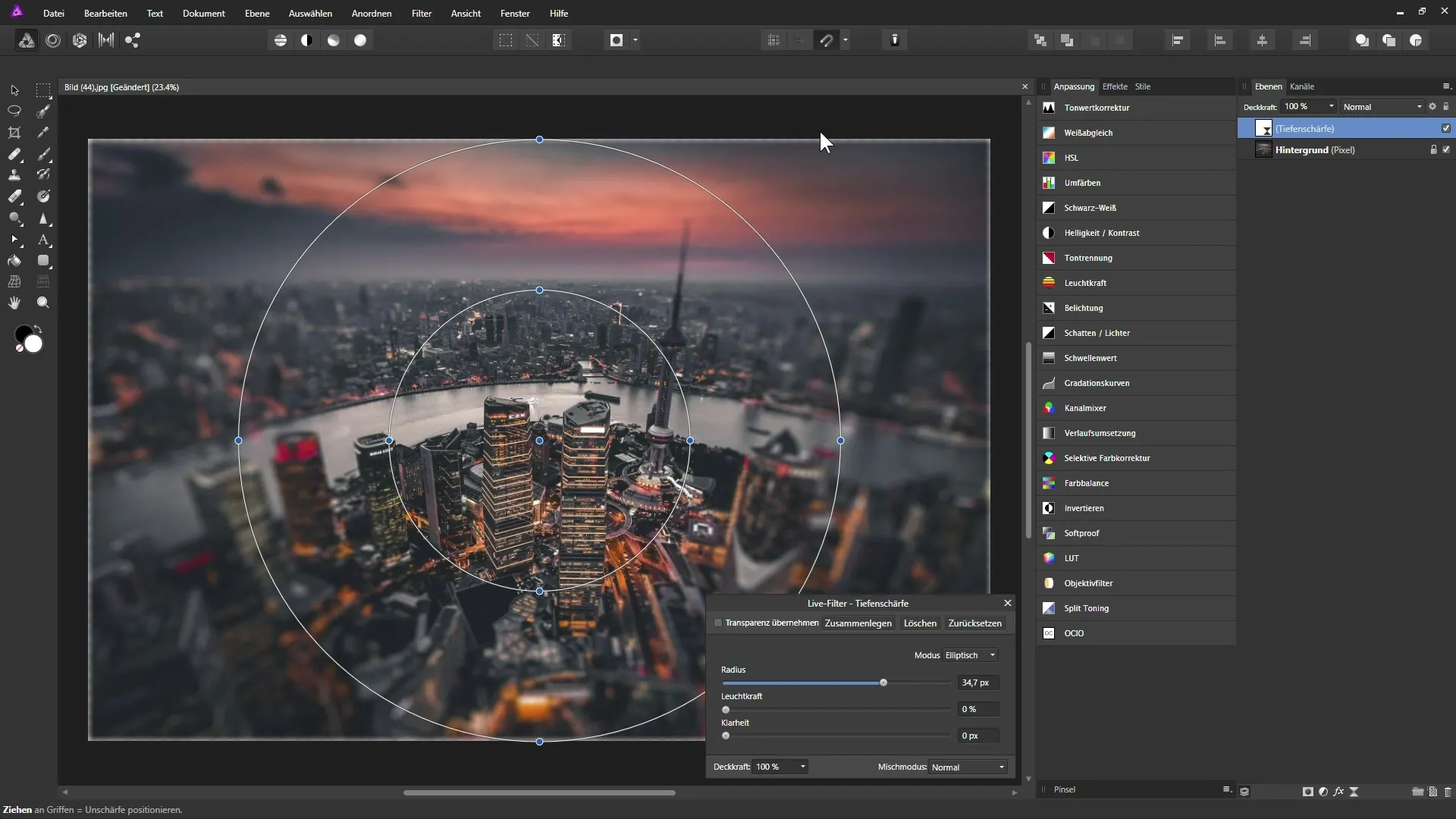1456x819 pixels.
Task: Toggle visibility of the Hintergrund layer
Action: 1446,149
